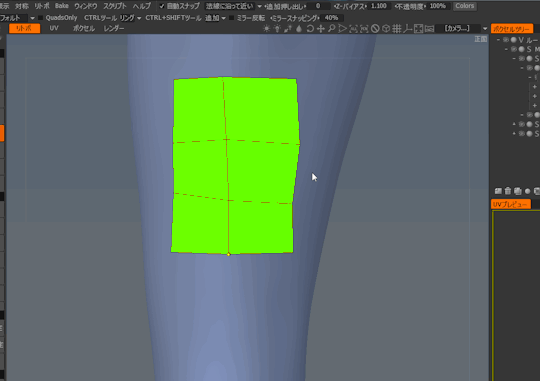The height and width of the screenshot is (381, 540).
Task: Click the light bulb icon
Action: [277, 29]
